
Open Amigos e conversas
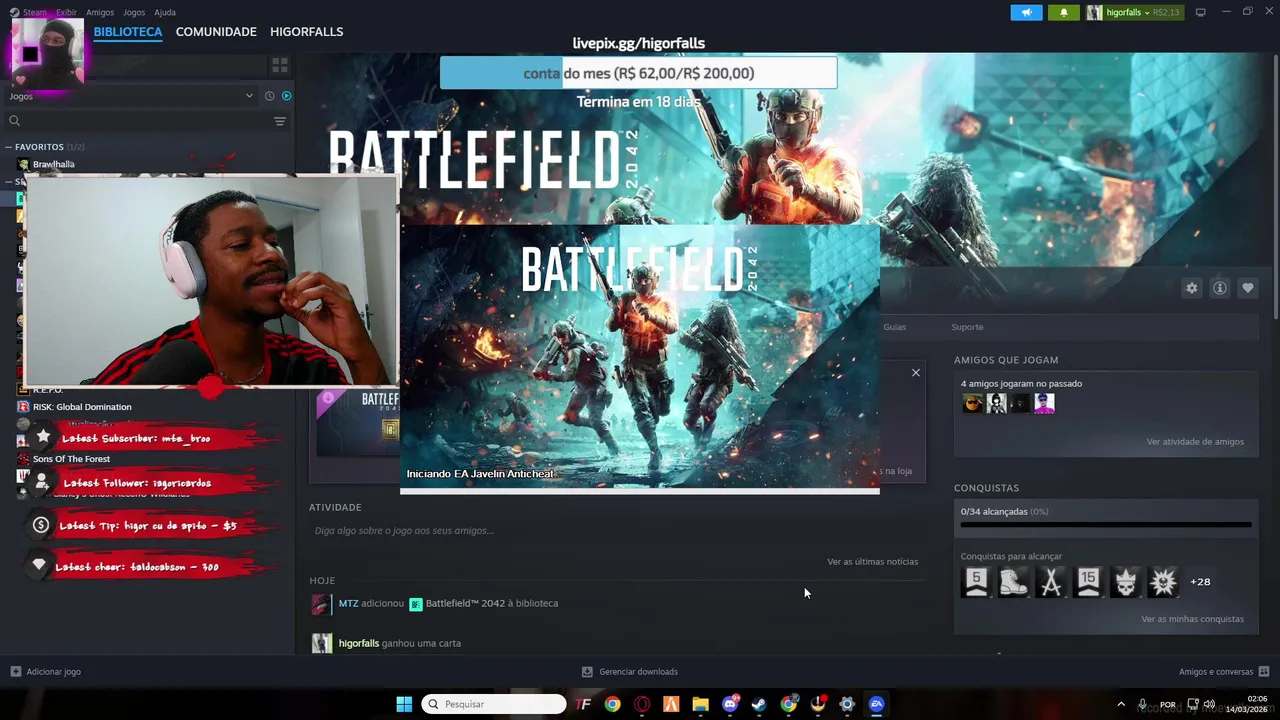(x=1224, y=672)
